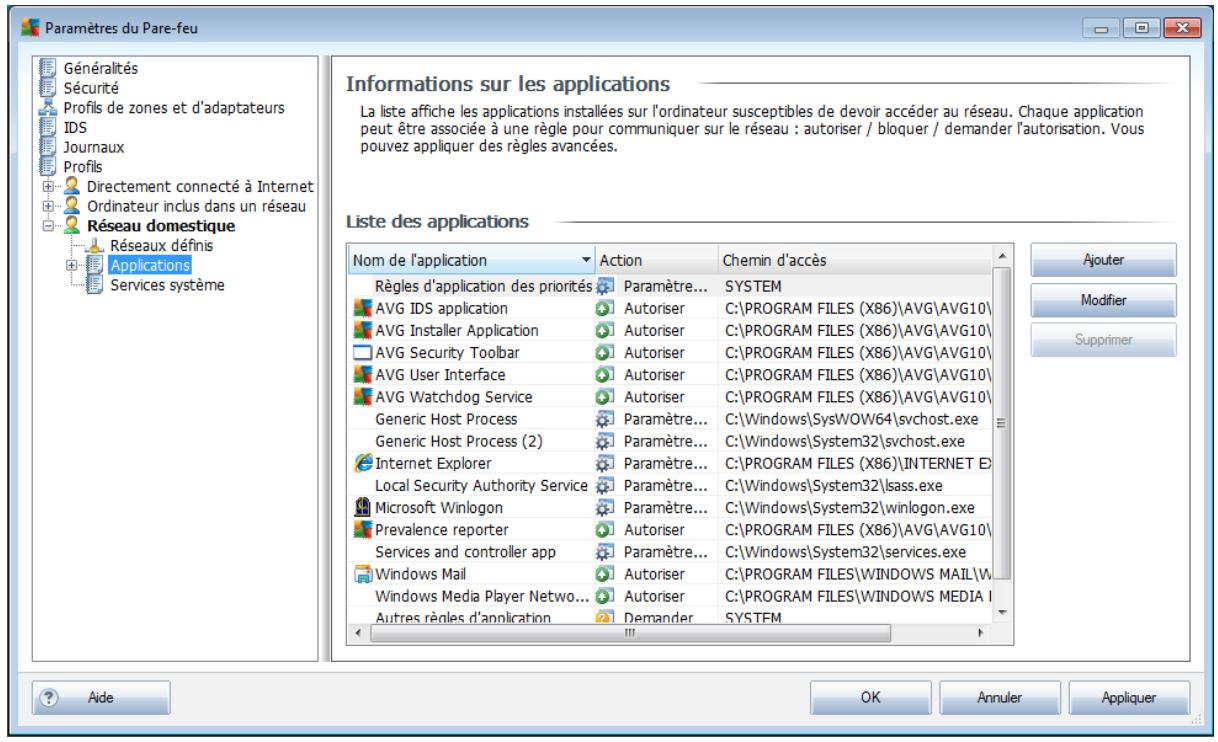Screen dimensions: 1218x742
Task: Click the Sécurité tree icon
Action: [48, 87]
